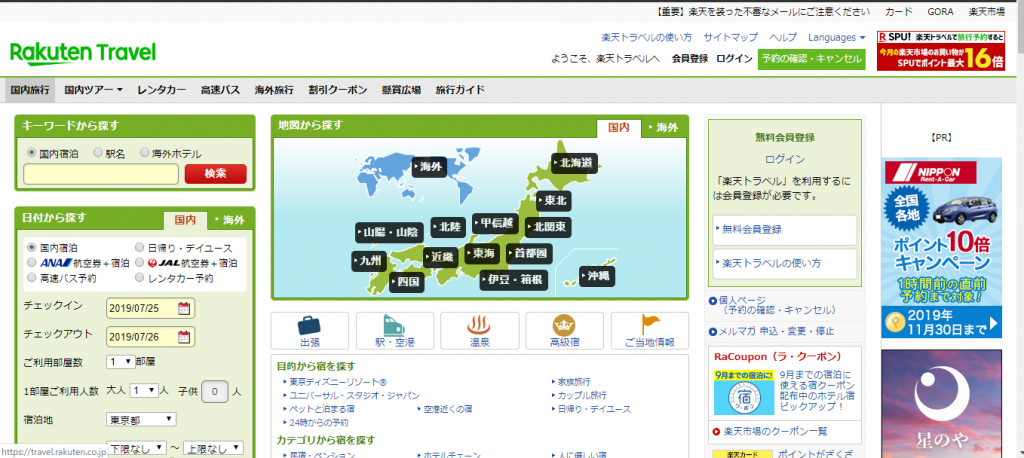Switch map search to 海外 tab
This screenshot has width=1024, height=458.
click(x=665, y=127)
